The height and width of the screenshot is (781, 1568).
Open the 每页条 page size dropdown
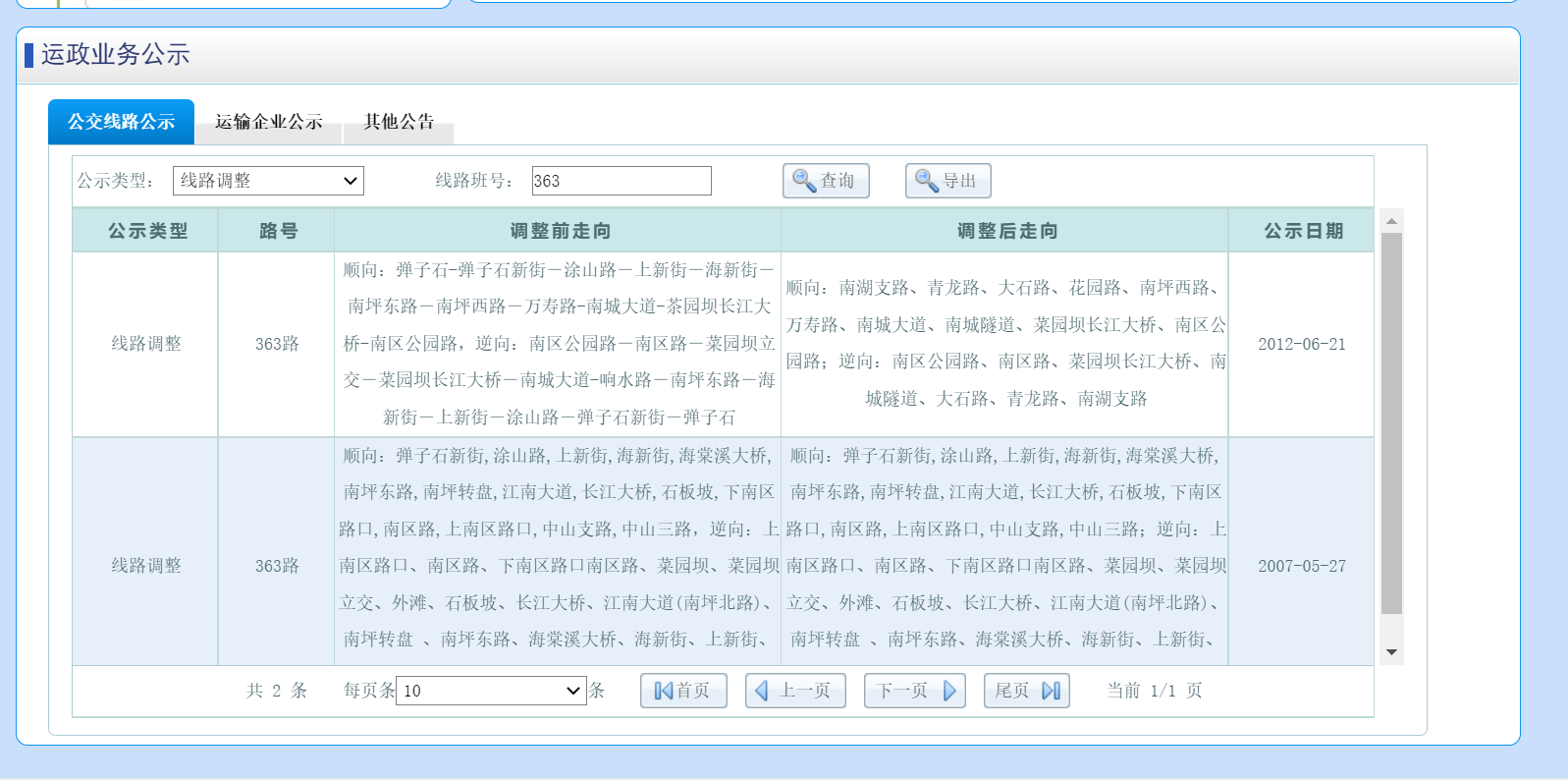point(491,691)
